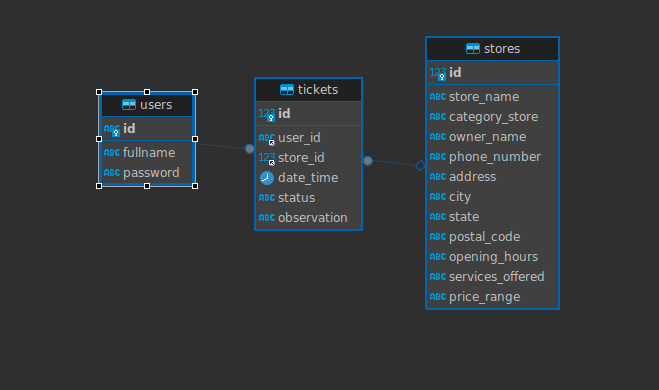Select the store_name column in stores
Viewport: 659px width, 390px height.
(x=492, y=97)
